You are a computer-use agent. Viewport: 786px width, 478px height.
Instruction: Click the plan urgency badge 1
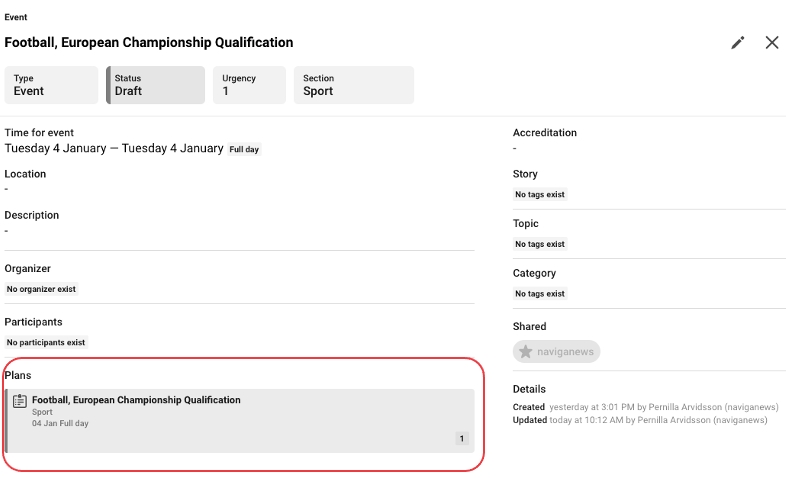[462, 438]
